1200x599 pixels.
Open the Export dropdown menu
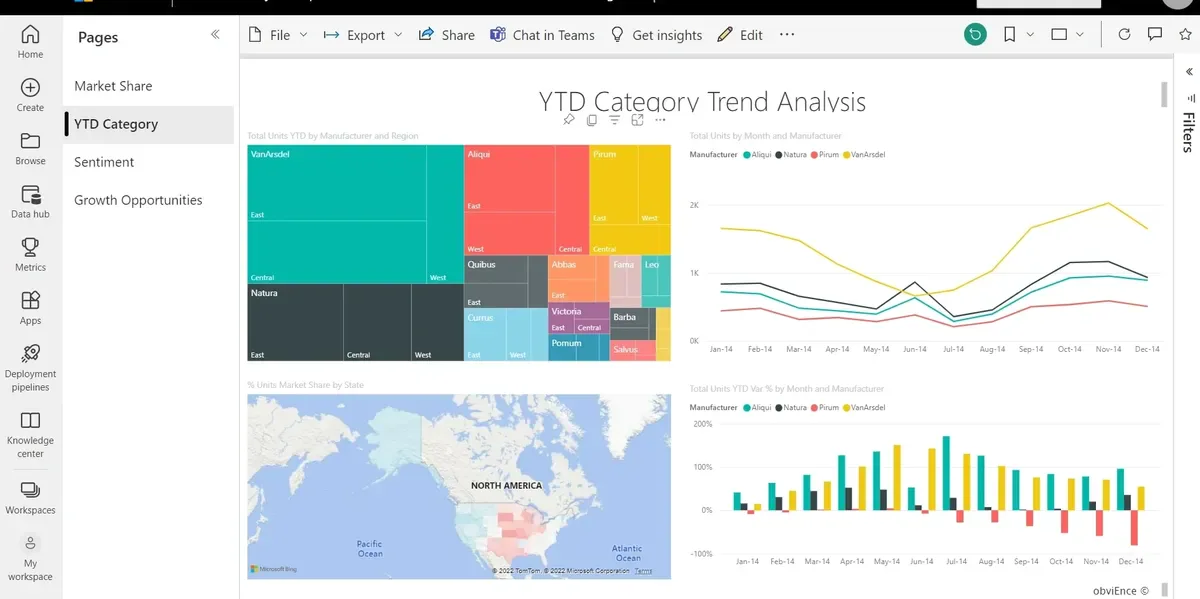363,35
